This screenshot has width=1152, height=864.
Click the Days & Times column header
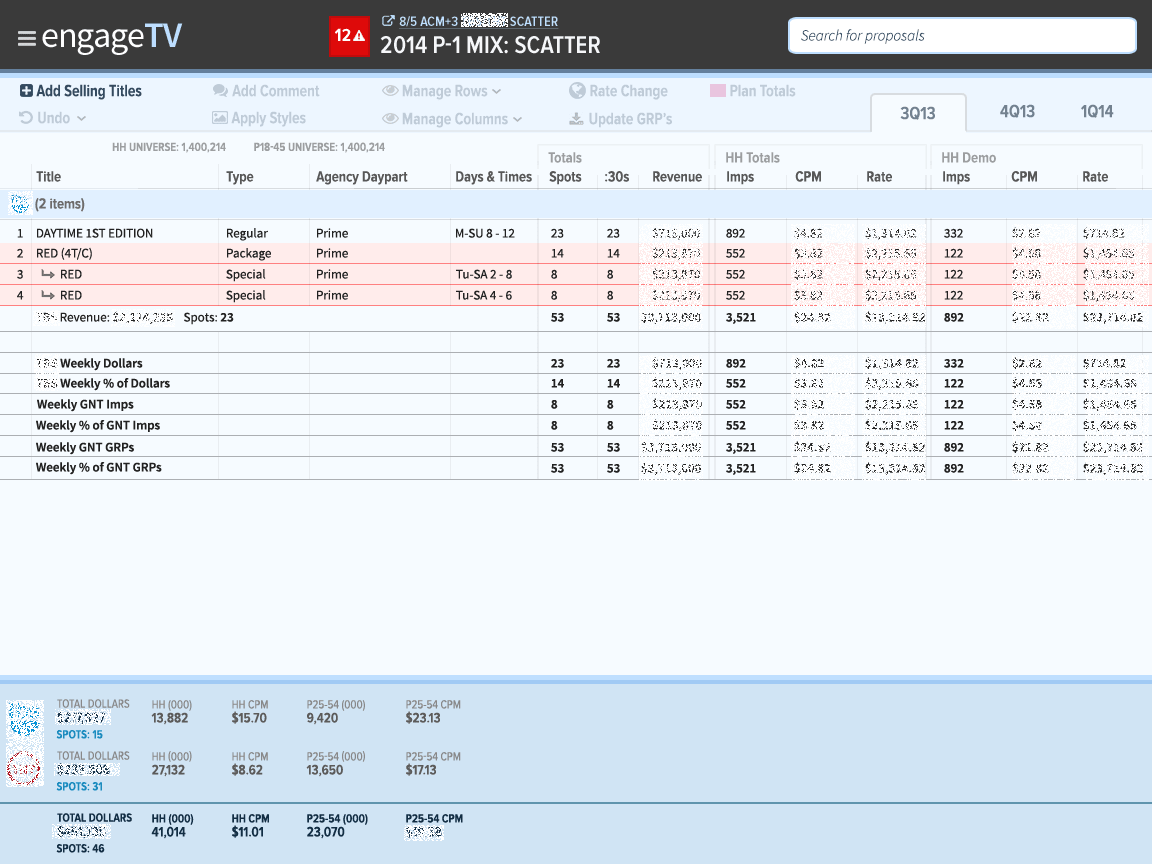493,177
